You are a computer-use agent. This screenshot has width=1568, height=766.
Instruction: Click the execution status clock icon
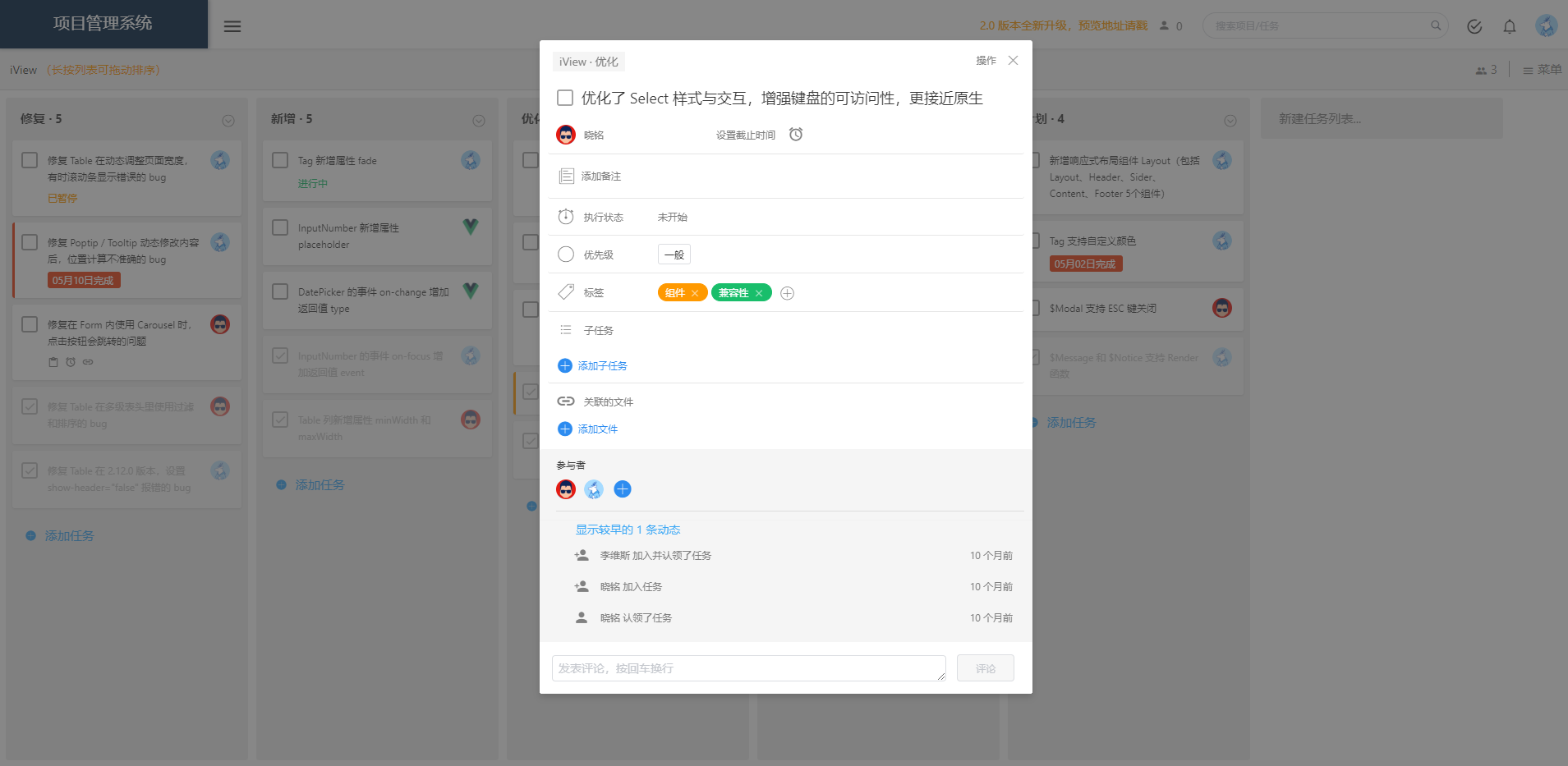566,217
